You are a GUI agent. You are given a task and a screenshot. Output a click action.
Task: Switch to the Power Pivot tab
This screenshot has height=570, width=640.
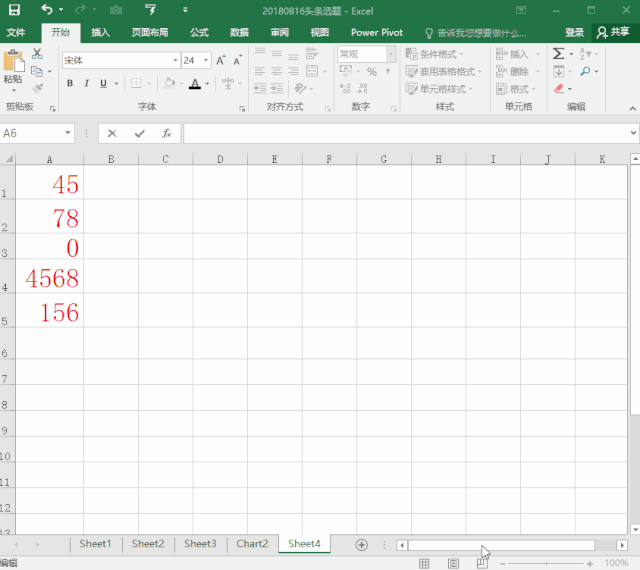tap(377, 32)
